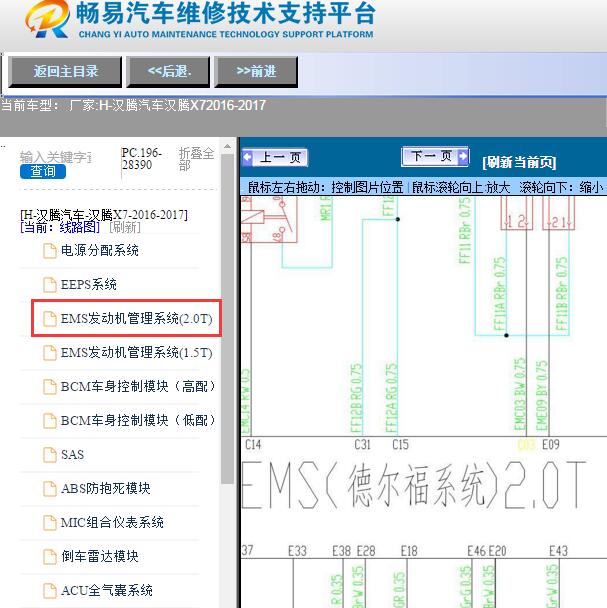Click the PC.196-28390 text
The width and height of the screenshot is (607, 608).
(141, 159)
